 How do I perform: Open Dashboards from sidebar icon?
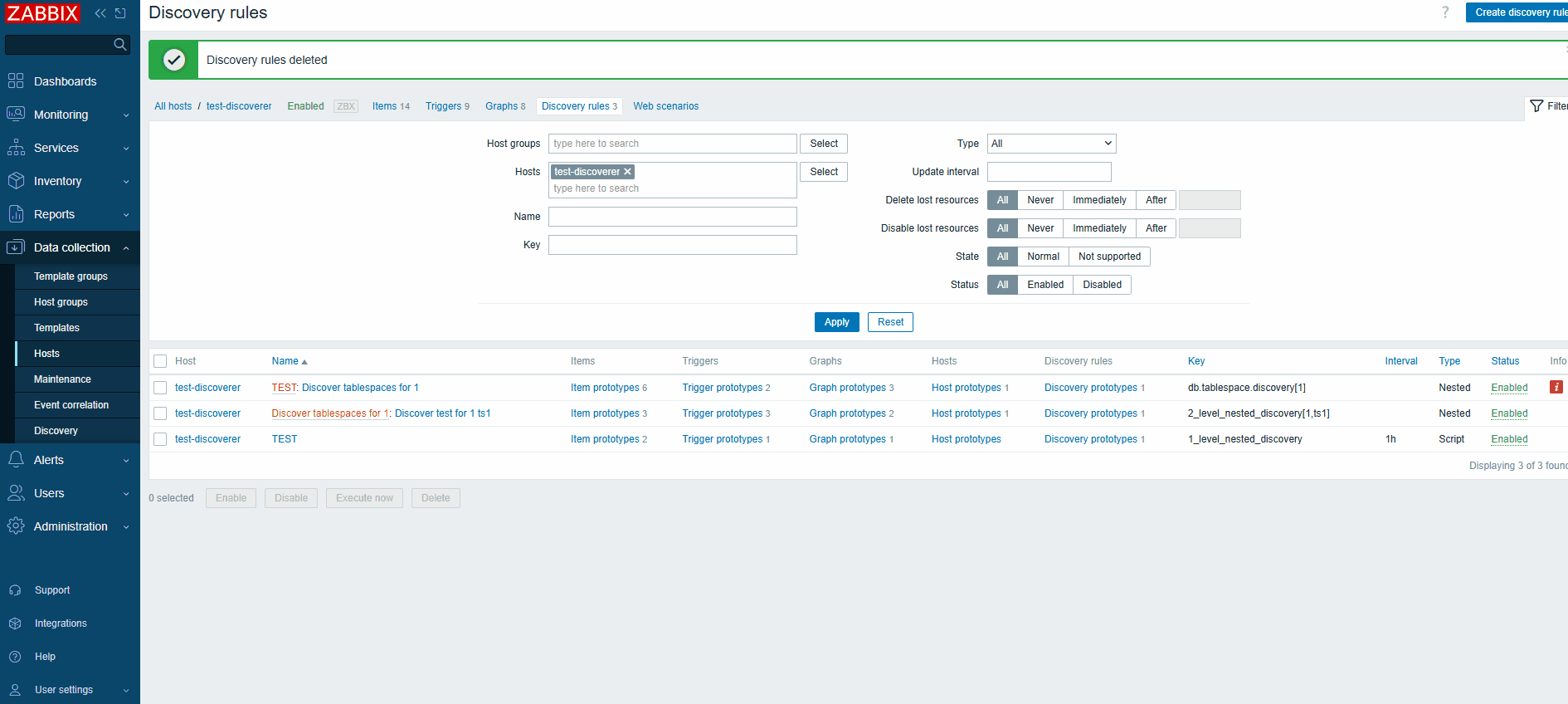pos(16,81)
